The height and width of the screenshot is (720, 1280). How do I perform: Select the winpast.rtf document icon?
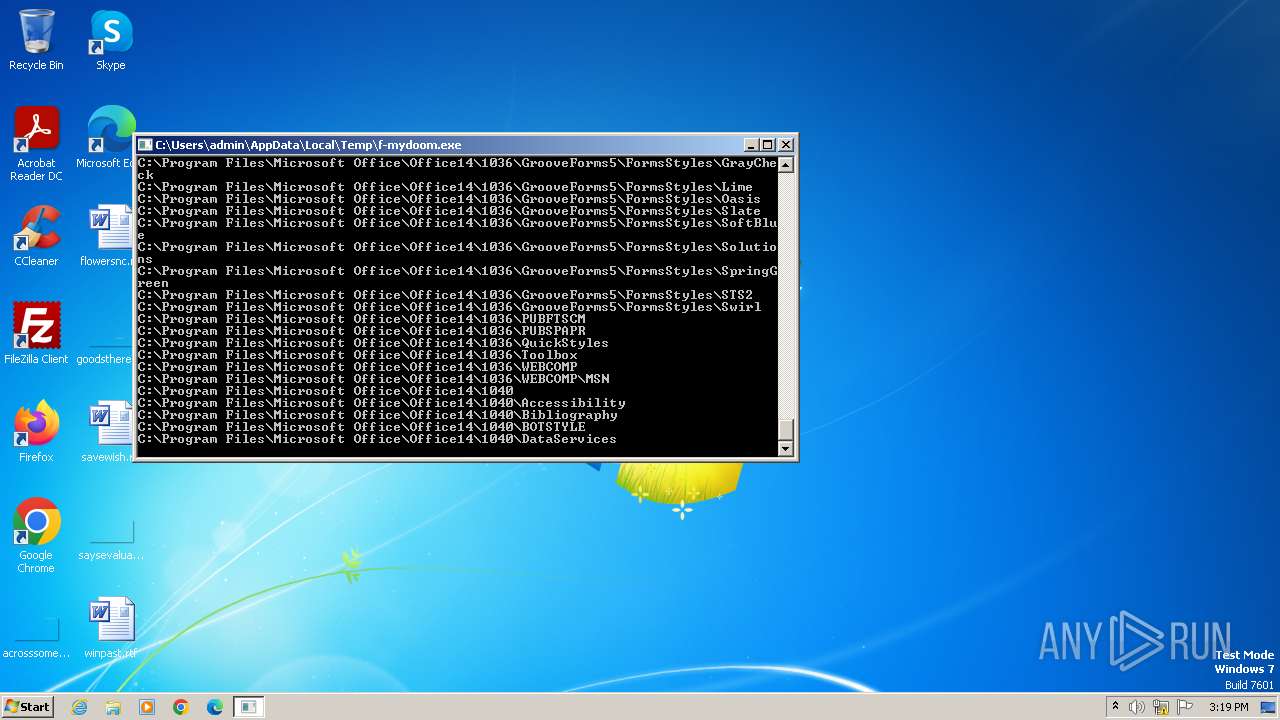click(110, 628)
